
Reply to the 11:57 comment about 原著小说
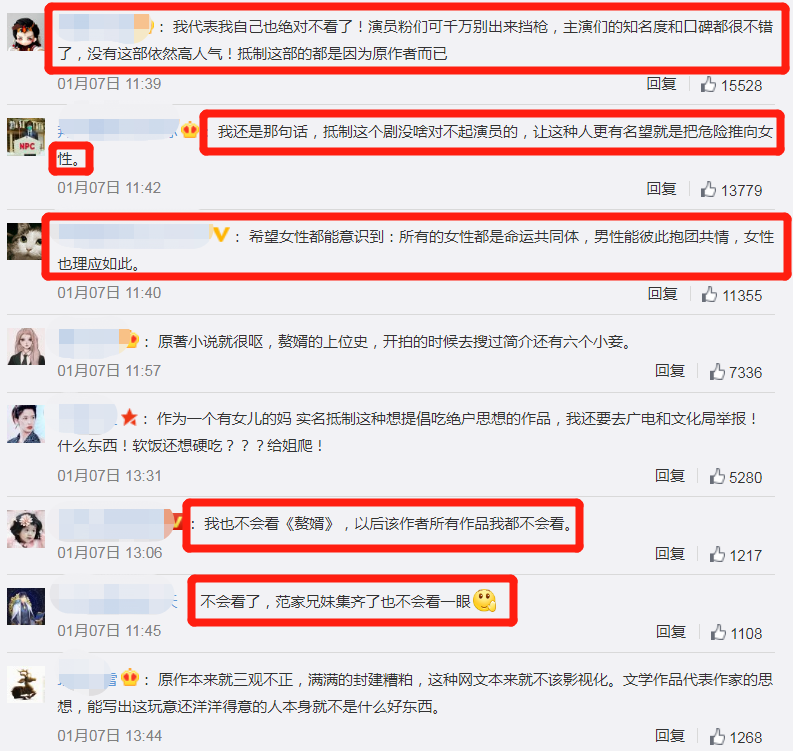pos(670,371)
